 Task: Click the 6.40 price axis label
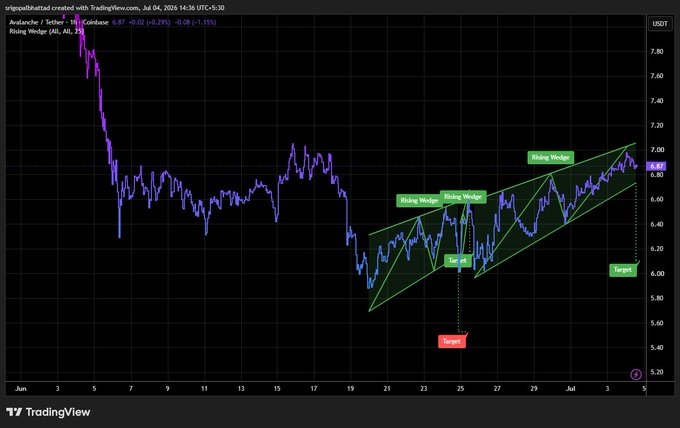click(x=657, y=224)
